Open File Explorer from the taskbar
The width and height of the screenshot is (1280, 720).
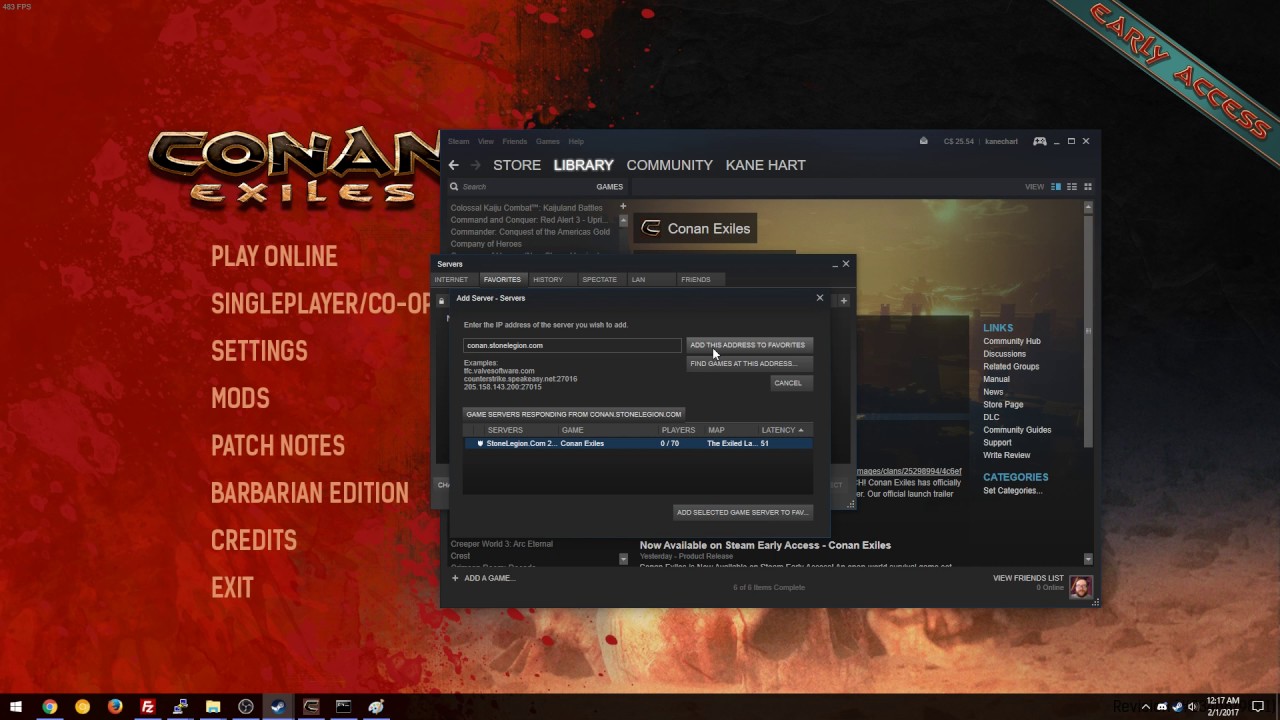pos(213,706)
